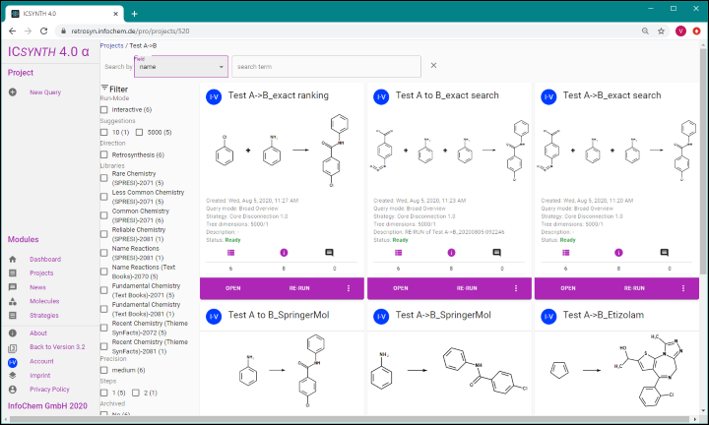Re-run the Test A to B_exact search query
The image size is (709, 425).
[467, 288]
